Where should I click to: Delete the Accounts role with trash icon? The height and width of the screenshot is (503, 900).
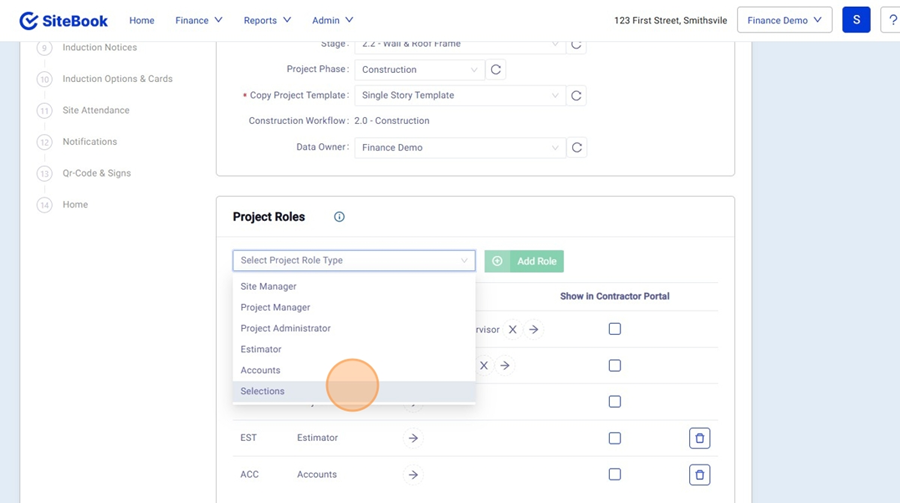tap(700, 475)
